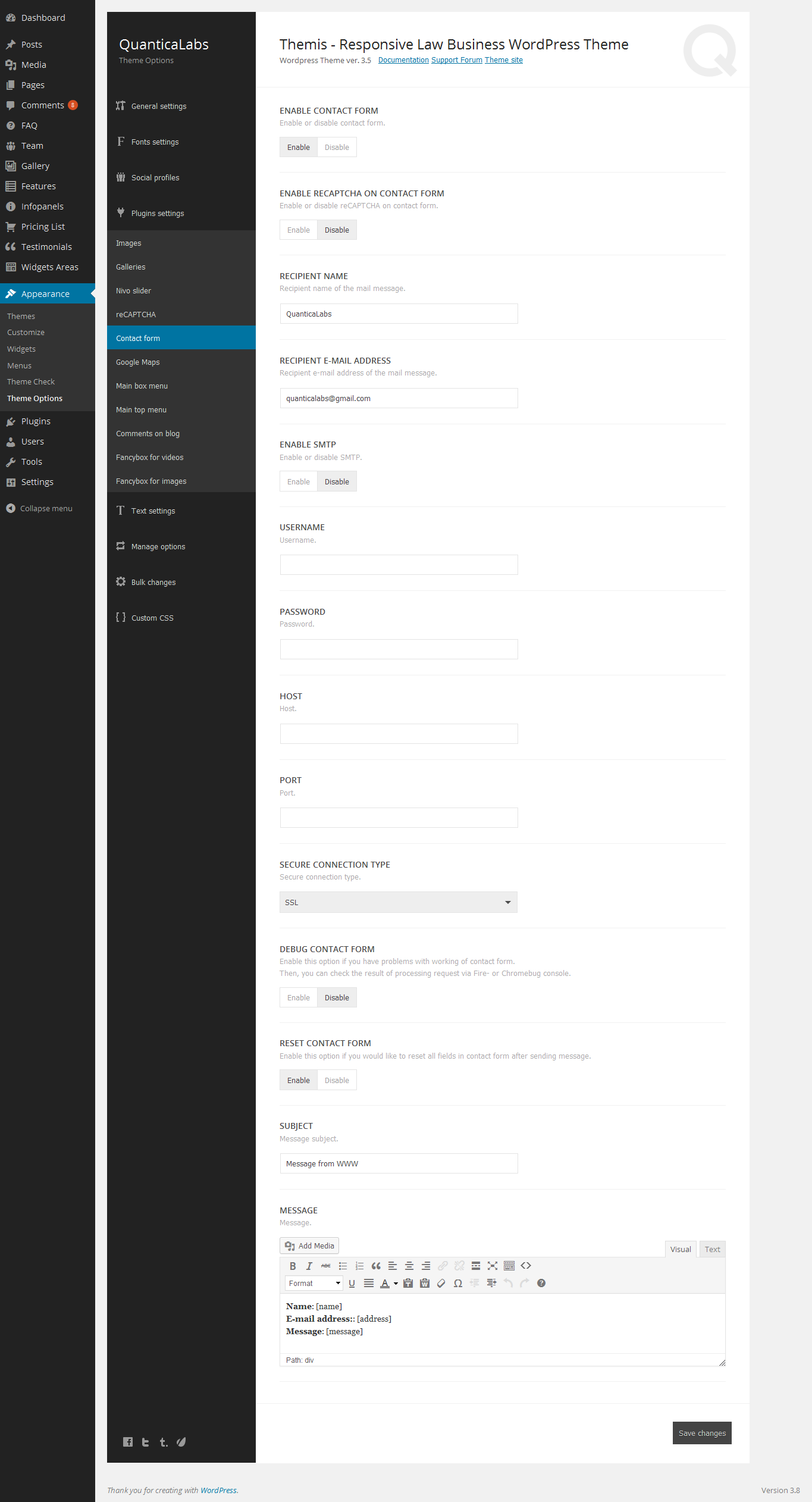Center-align the message text
The height and width of the screenshot is (1502, 812).
coord(409,1266)
